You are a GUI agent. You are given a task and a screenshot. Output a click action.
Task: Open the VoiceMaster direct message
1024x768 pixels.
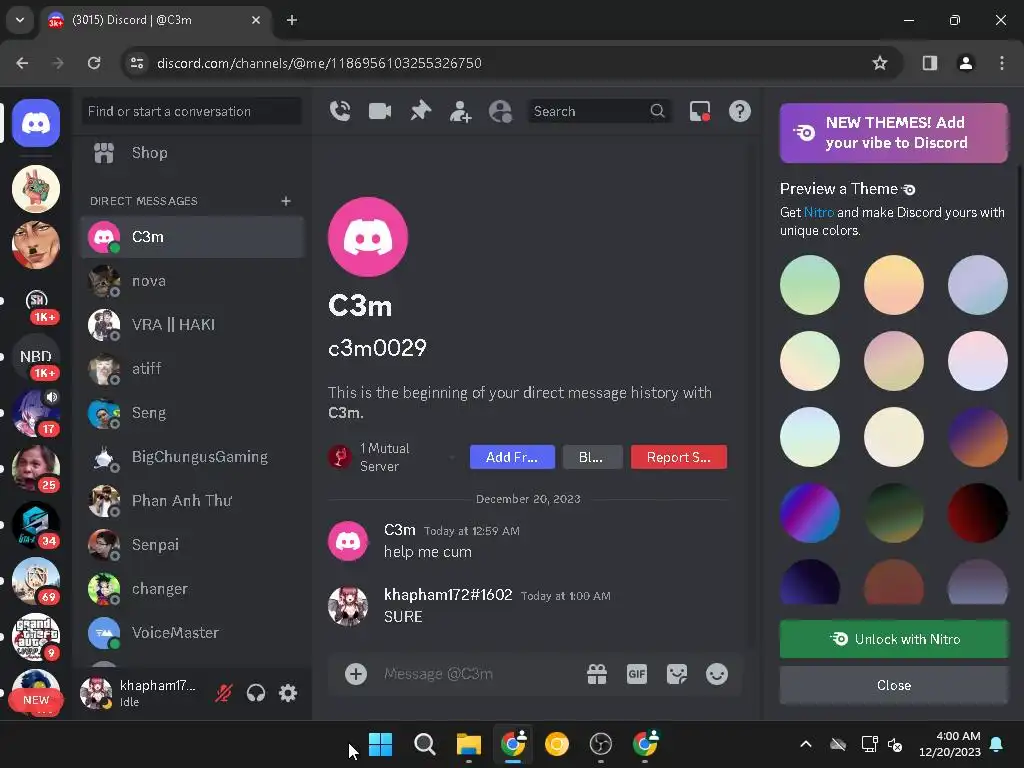pos(192,632)
